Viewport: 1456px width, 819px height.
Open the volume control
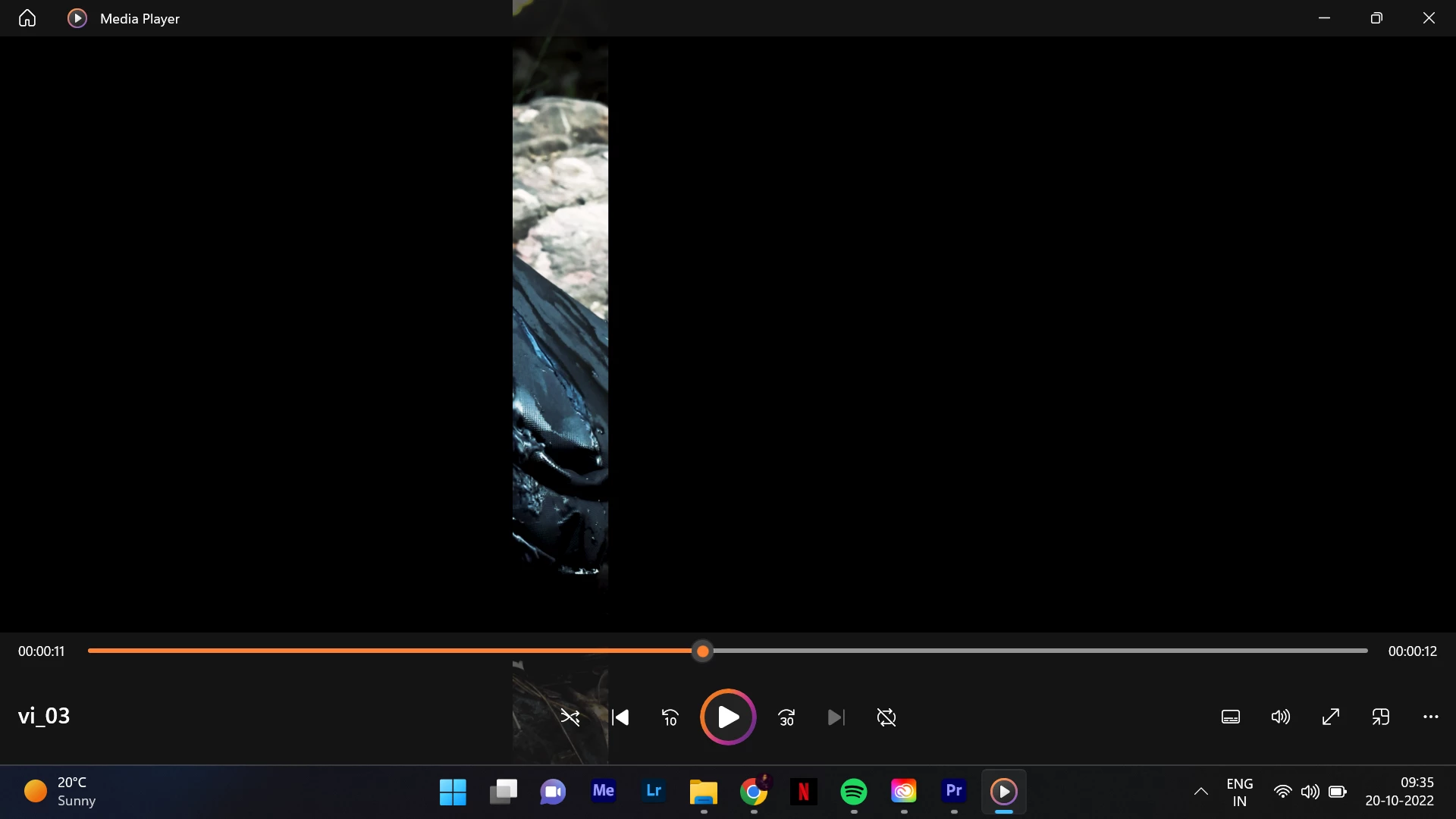click(1281, 717)
